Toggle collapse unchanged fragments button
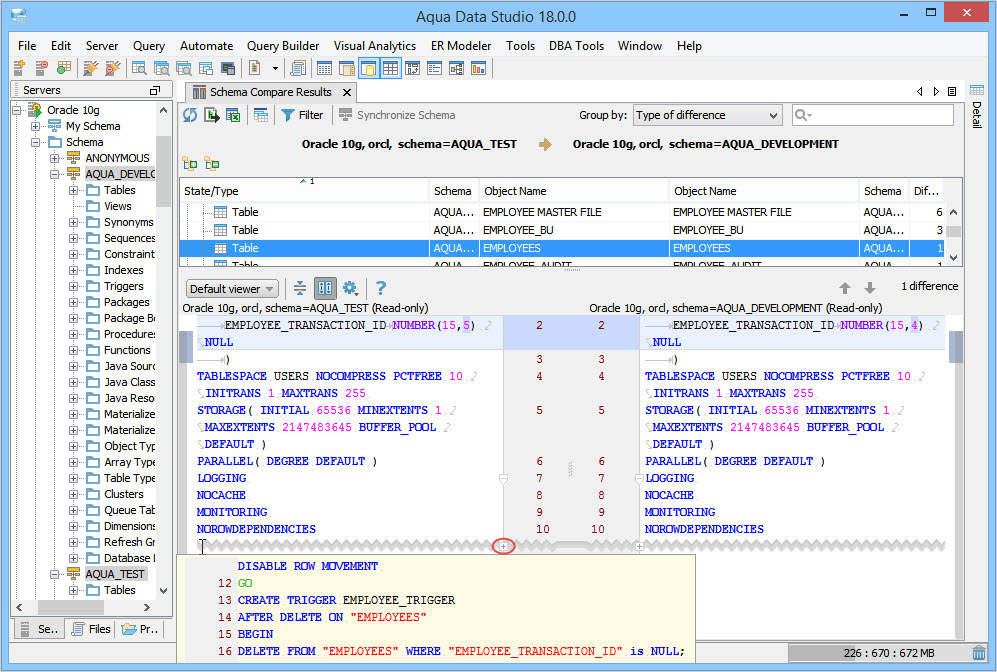The height and width of the screenshot is (672, 997). pyautogui.click(x=300, y=288)
